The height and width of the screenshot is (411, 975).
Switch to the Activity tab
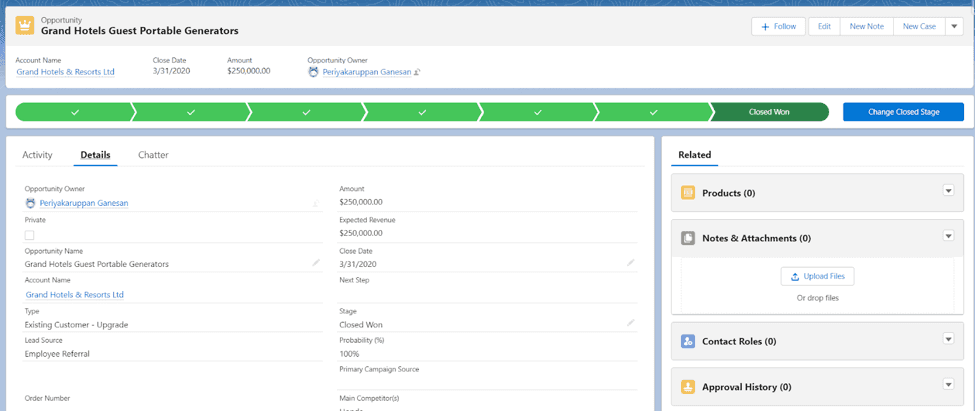click(37, 155)
